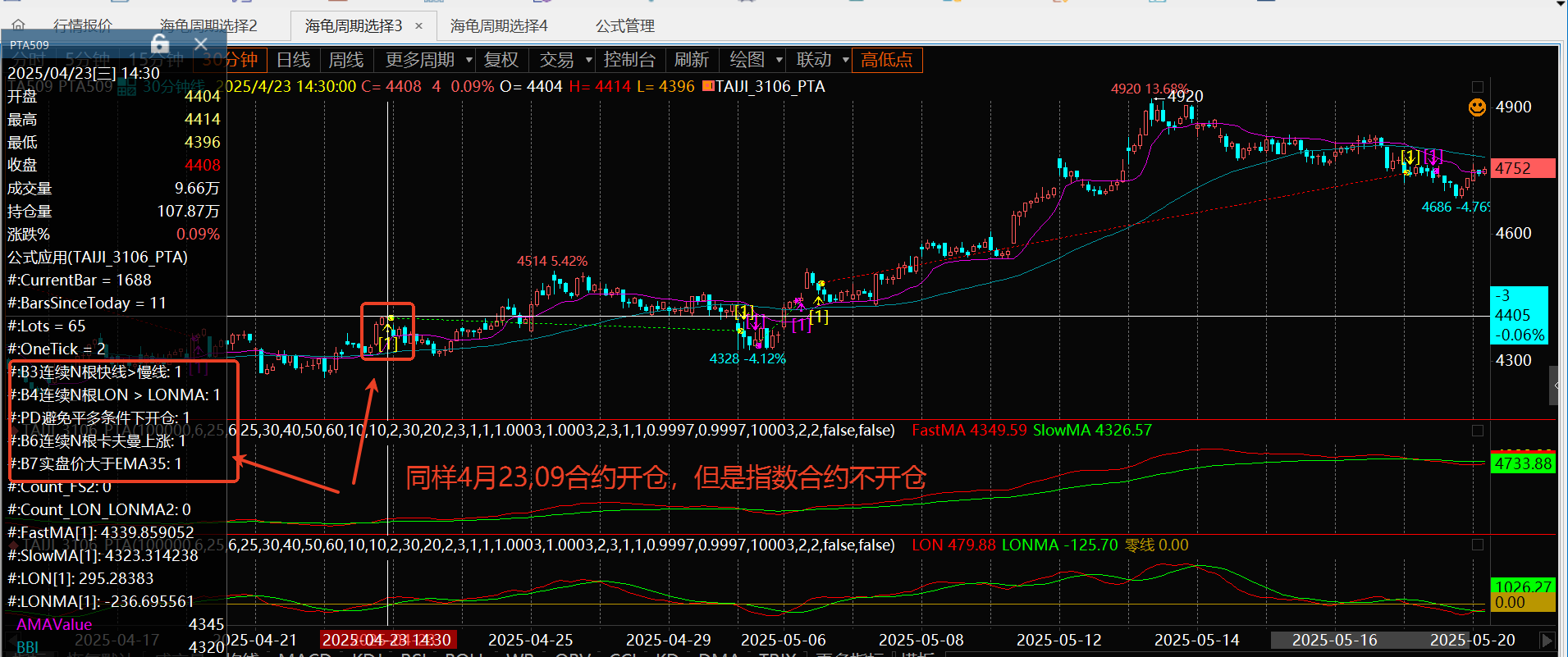Click the 零线 0.00 legend text
The width and height of the screenshot is (1568, 657).
[x=1156, y=545]
